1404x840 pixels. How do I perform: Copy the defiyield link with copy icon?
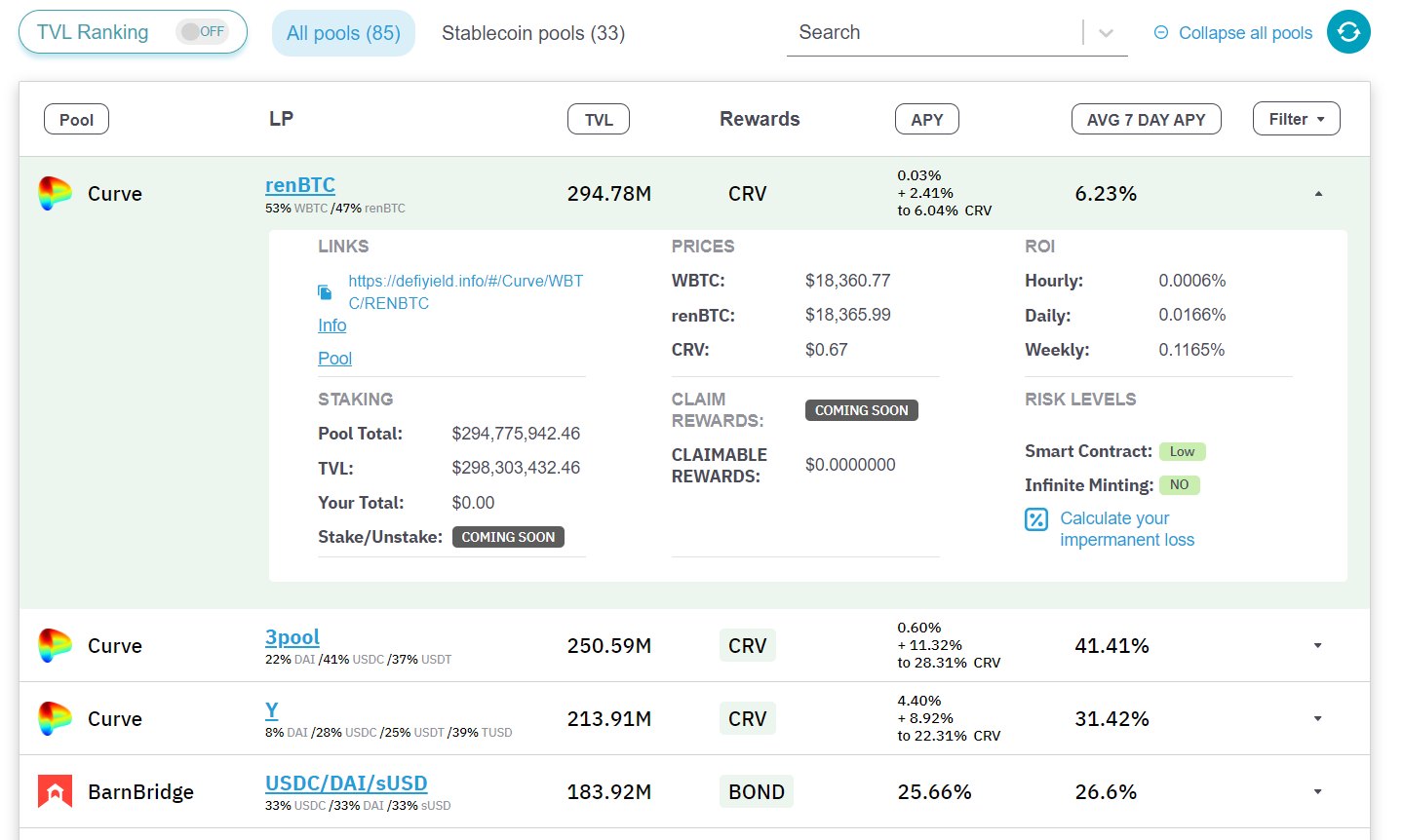point(325,292)
